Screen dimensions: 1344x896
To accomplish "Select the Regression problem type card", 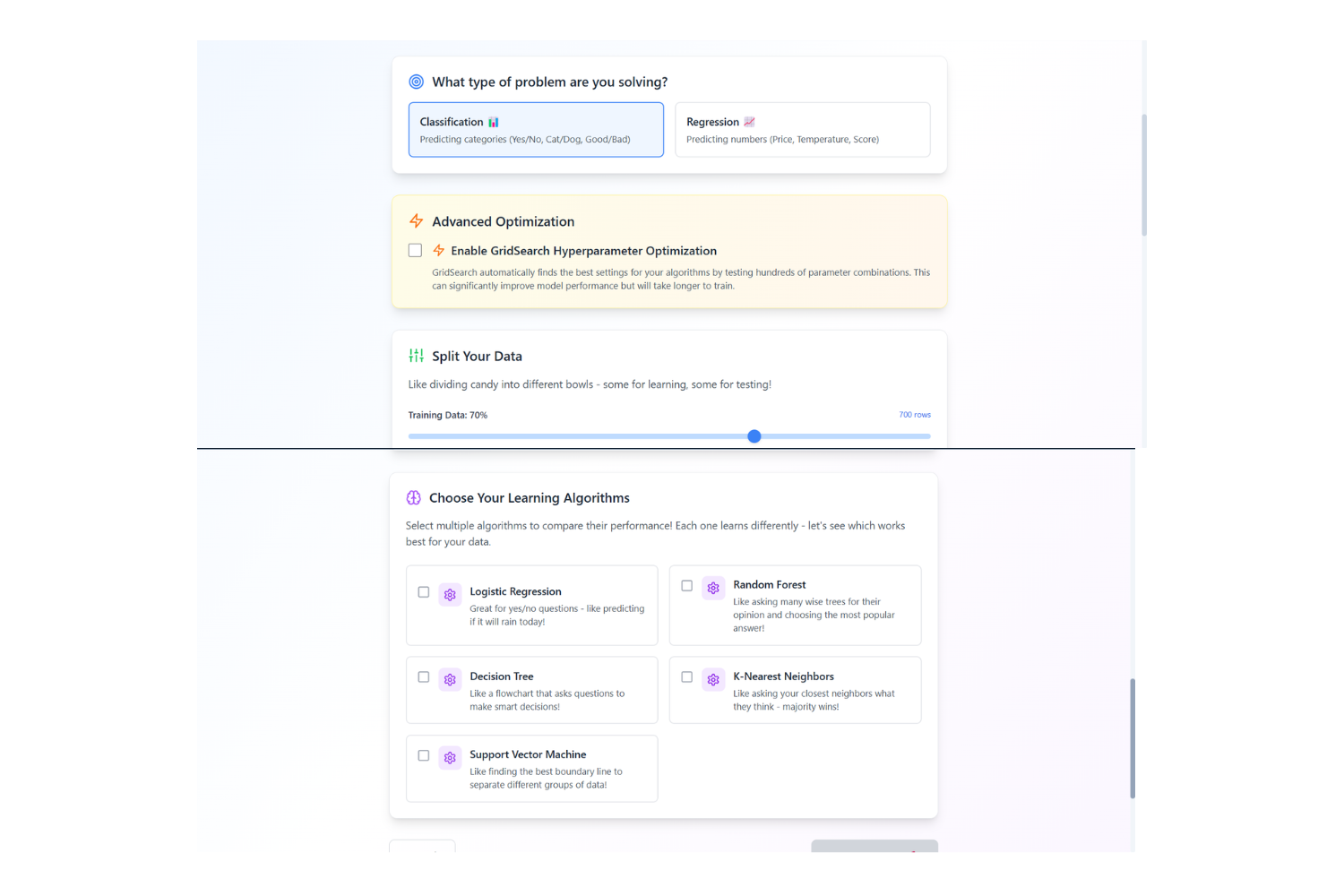I will coord(802,130).
